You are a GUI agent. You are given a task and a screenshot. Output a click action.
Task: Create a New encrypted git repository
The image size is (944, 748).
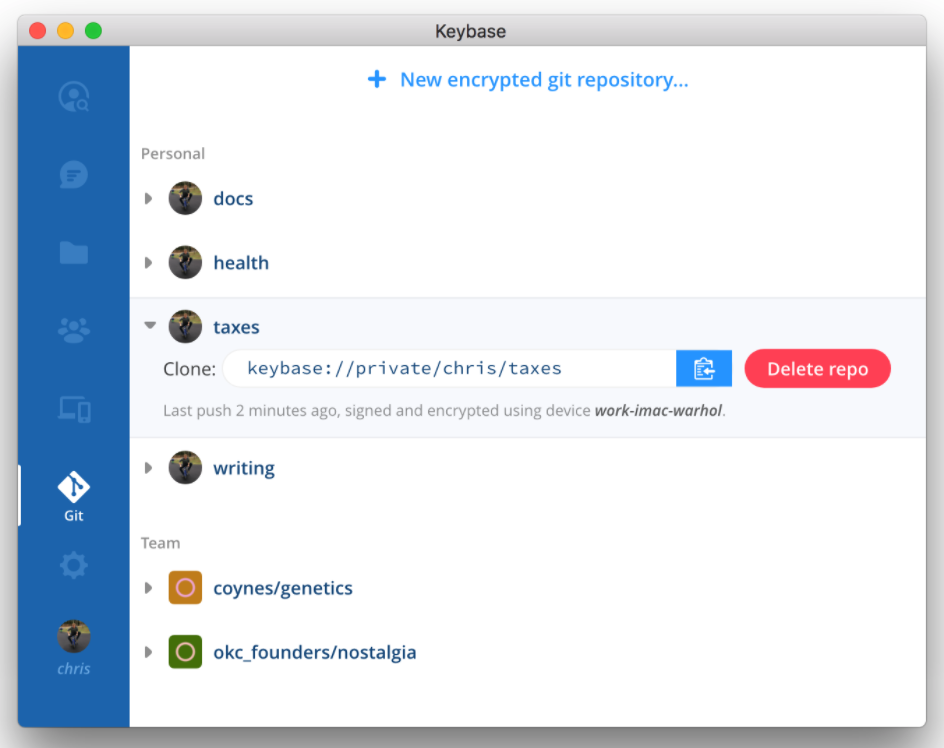pos(528,79)
